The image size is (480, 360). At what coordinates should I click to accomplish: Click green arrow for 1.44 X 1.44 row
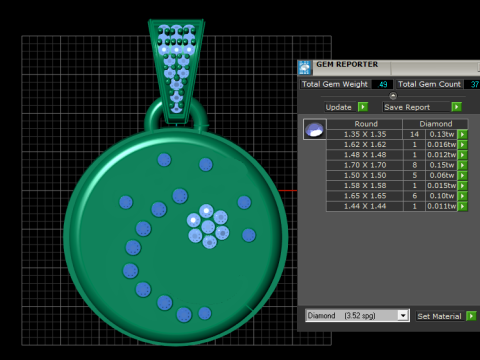[x=462, y=206]
